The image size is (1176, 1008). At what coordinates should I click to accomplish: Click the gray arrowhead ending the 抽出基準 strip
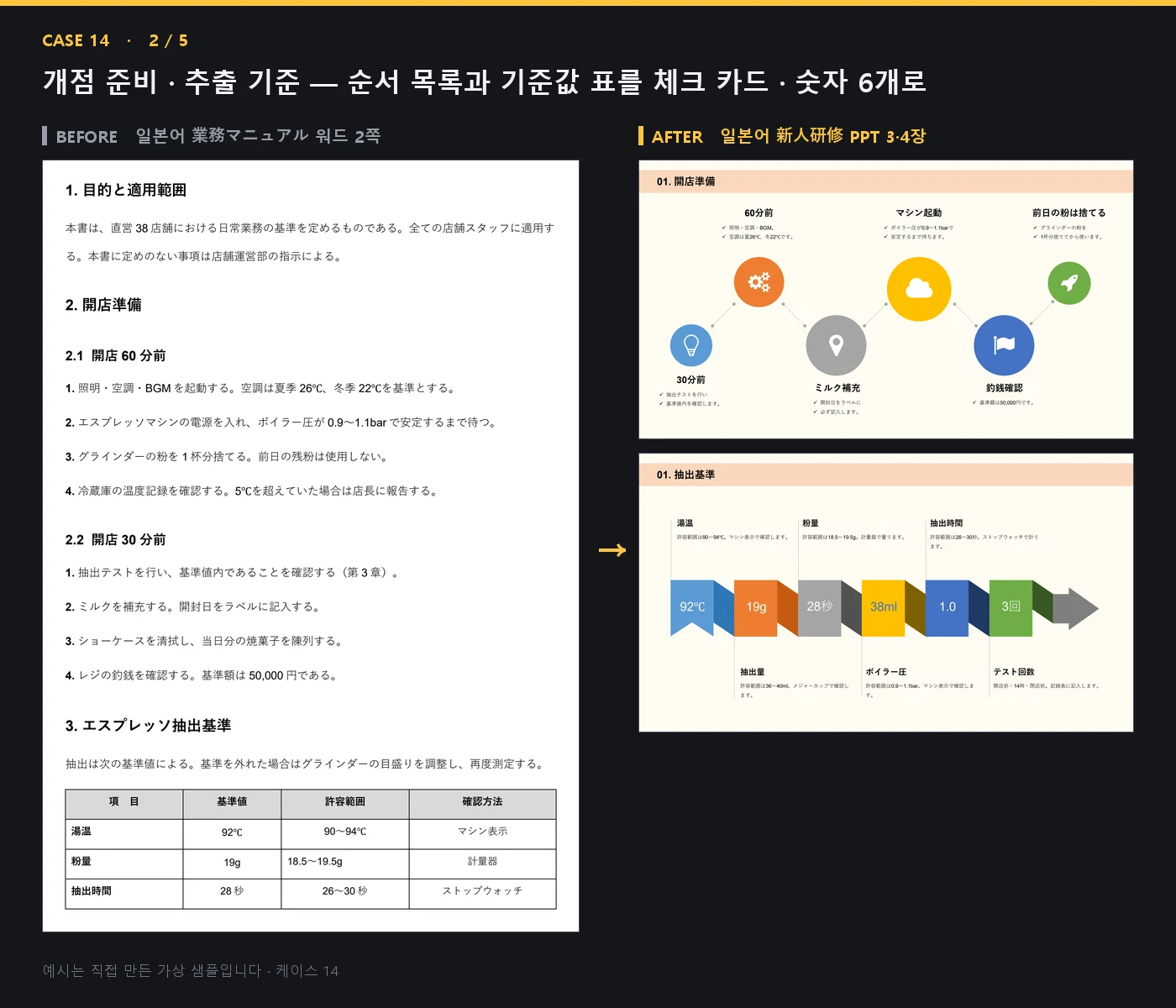pyautogui.click(x=1076, y=608)
